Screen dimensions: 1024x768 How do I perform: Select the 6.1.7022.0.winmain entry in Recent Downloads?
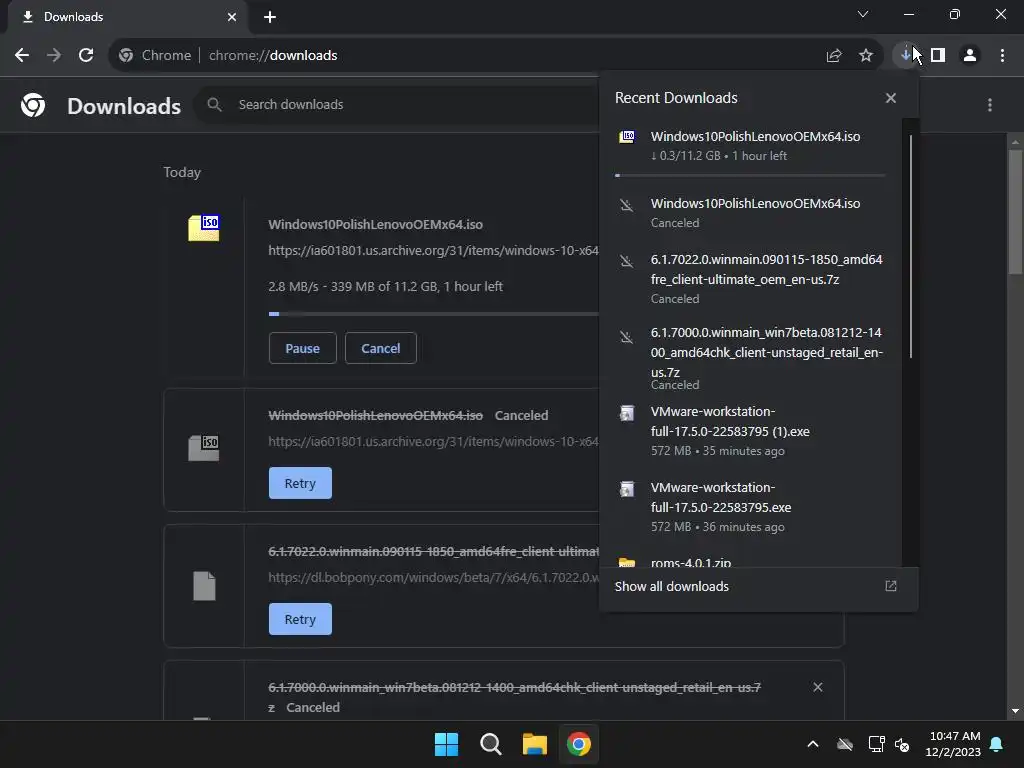(x=750, y=279)
